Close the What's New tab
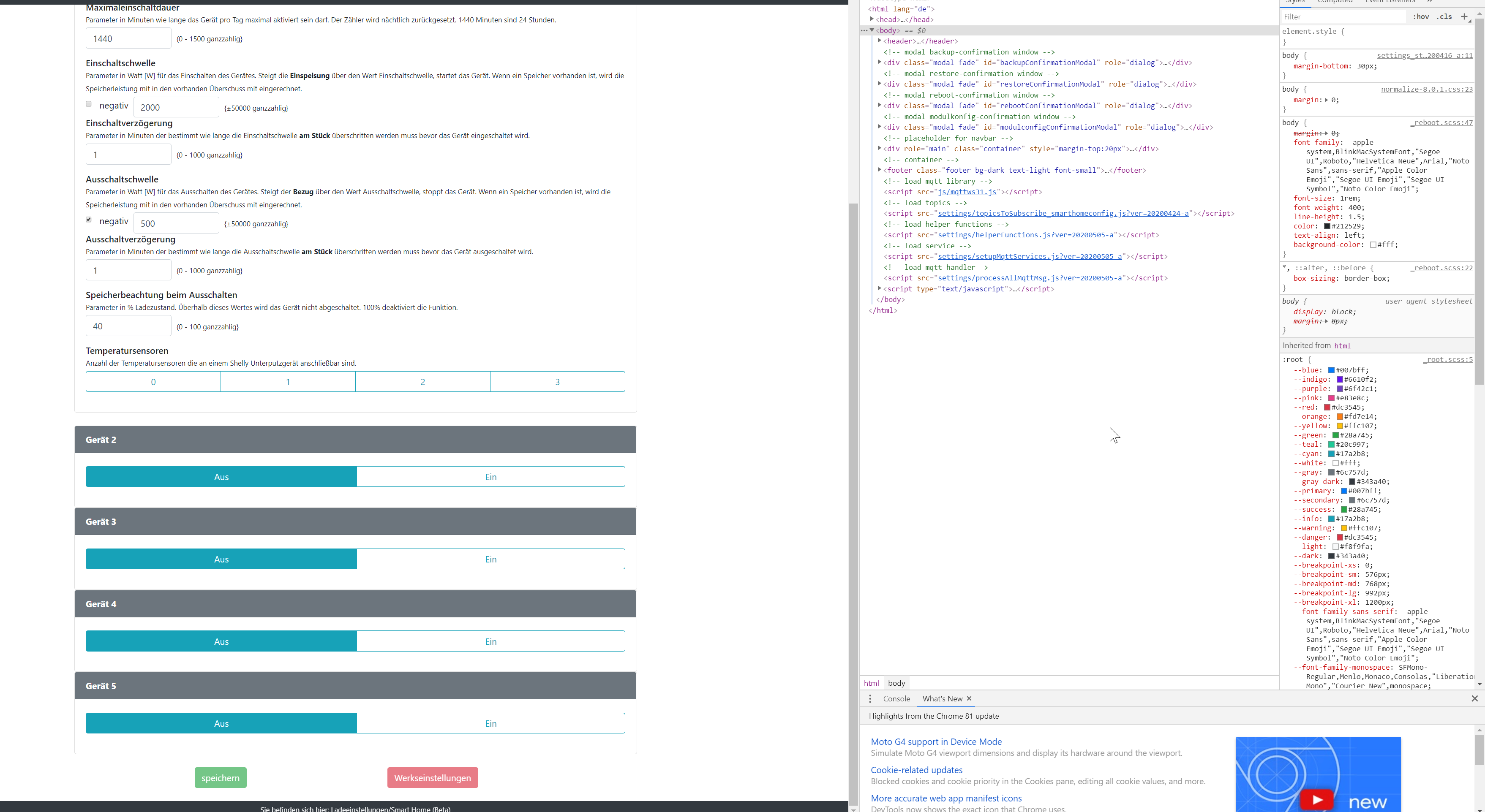The height and width of the screenshot is (812, 1485). coord(969,698)
